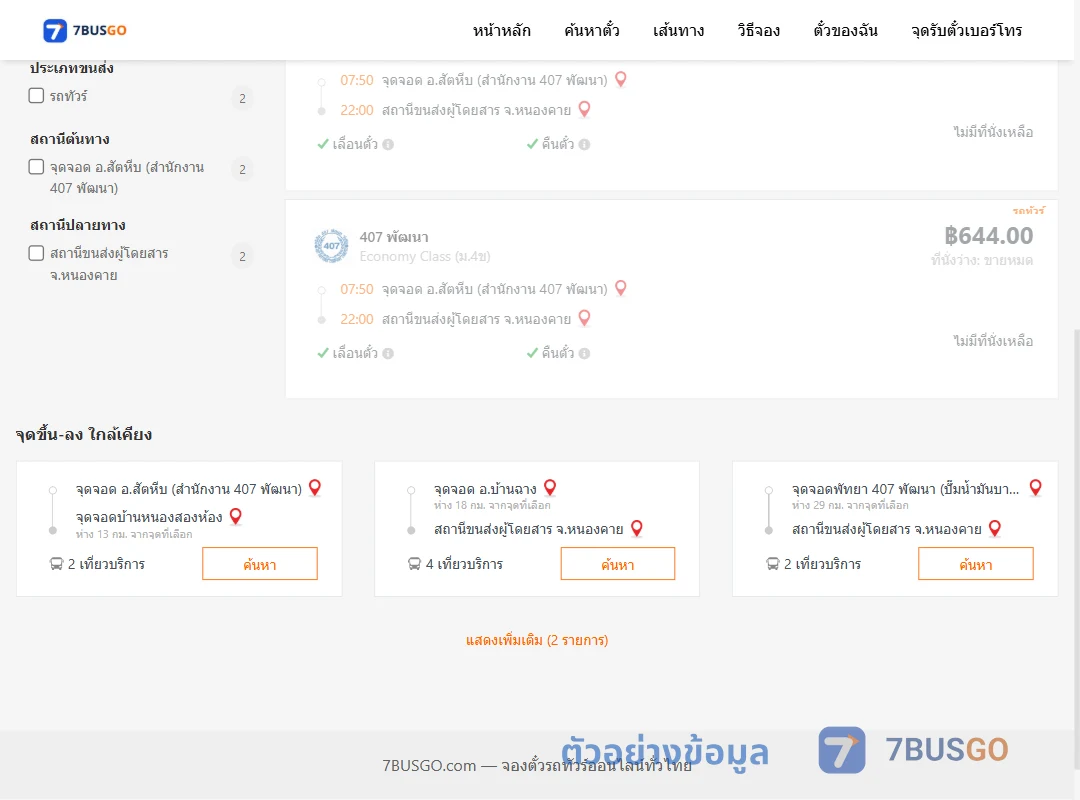1080x800 pixels.
Task: Click info icon next to ฿644 trip's คืนตั๋ว
Action: tap(584, 353)
